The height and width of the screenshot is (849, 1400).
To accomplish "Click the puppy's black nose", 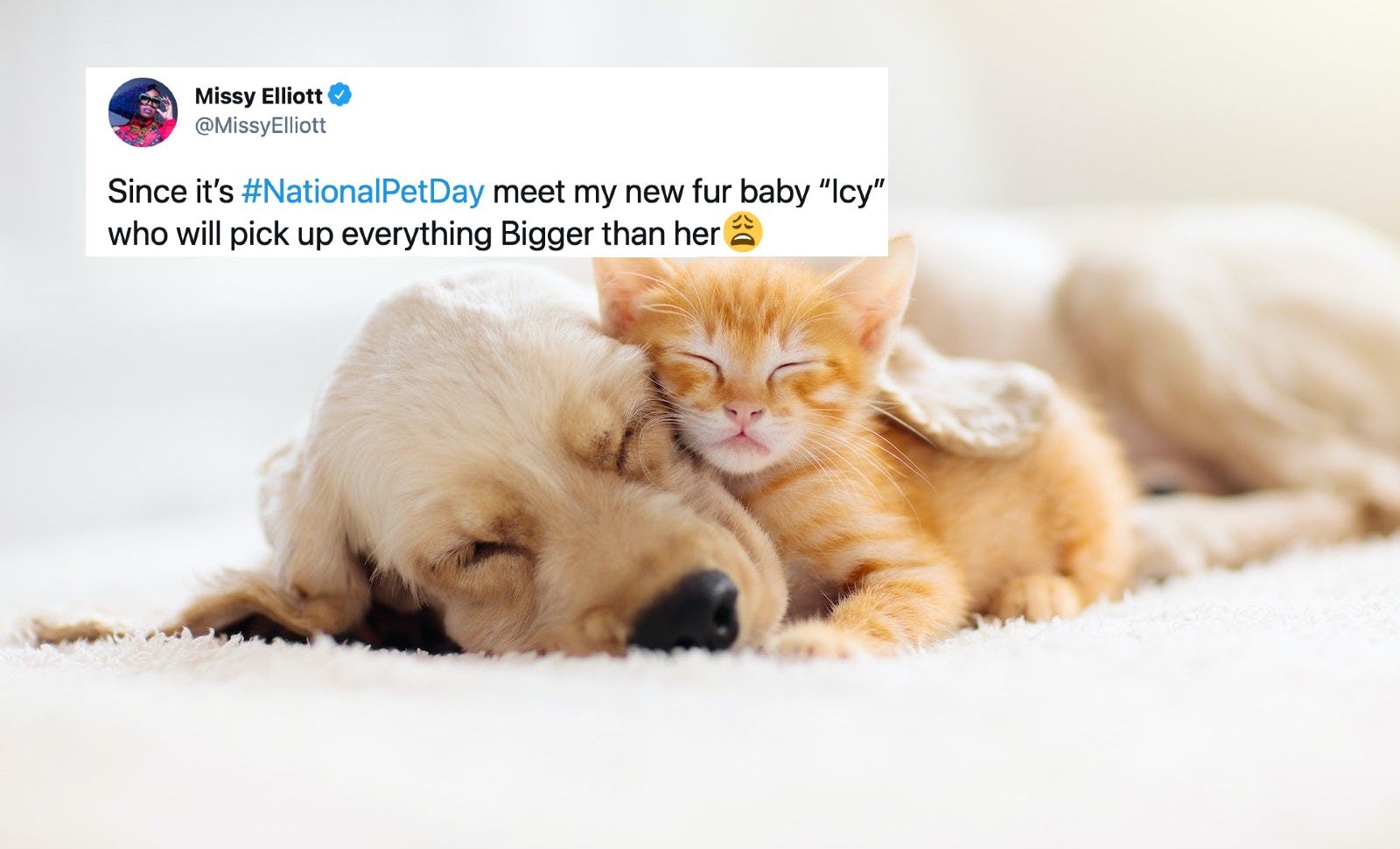I will (x=687, y=610).
